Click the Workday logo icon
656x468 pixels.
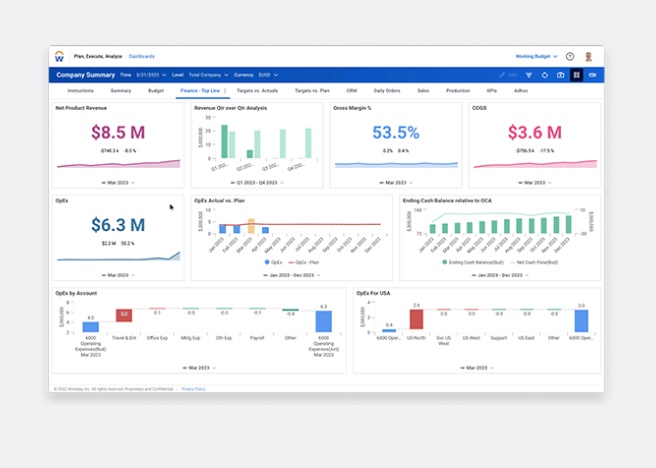click(58, 57)
